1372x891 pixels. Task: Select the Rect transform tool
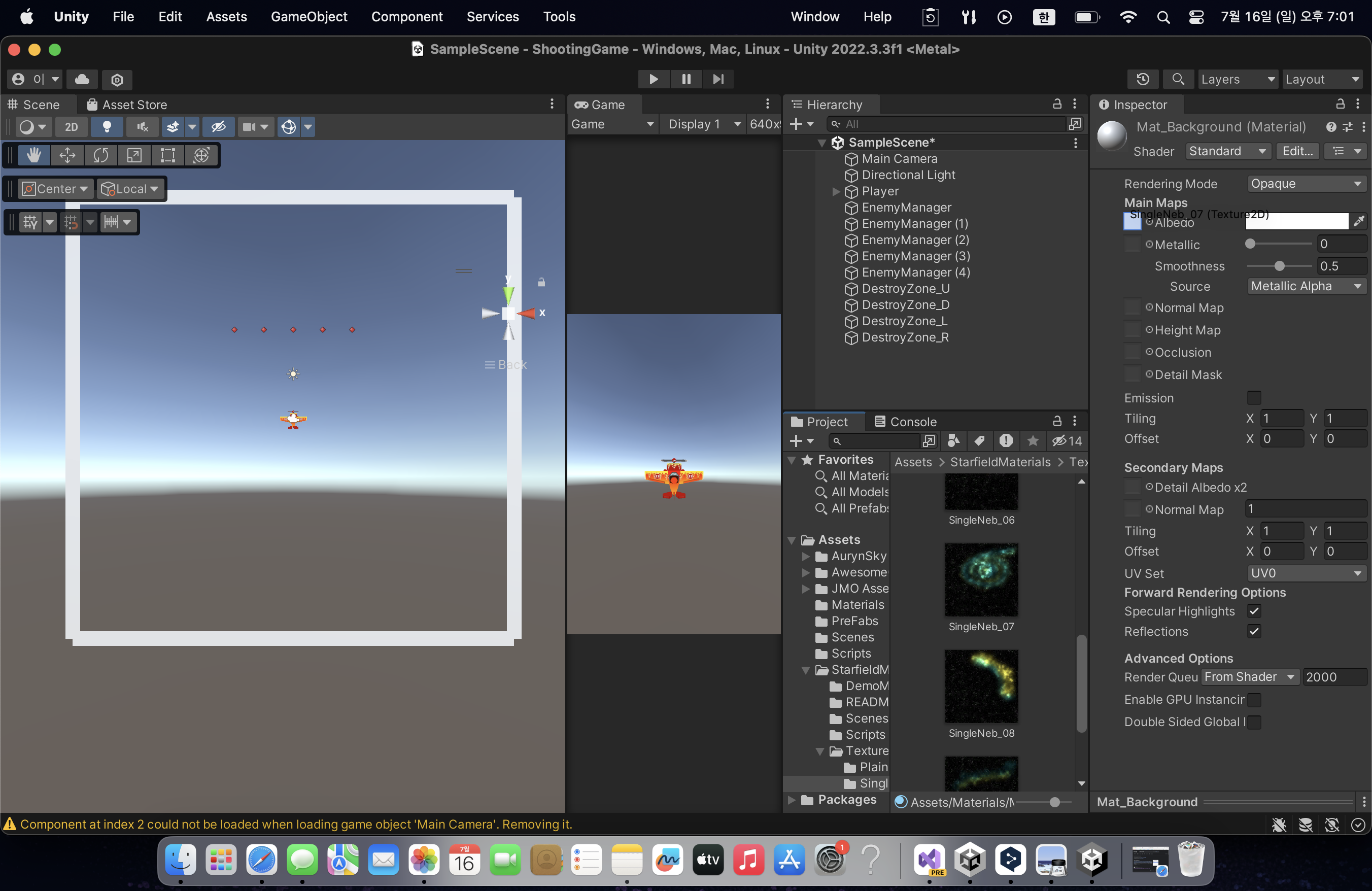168,156
